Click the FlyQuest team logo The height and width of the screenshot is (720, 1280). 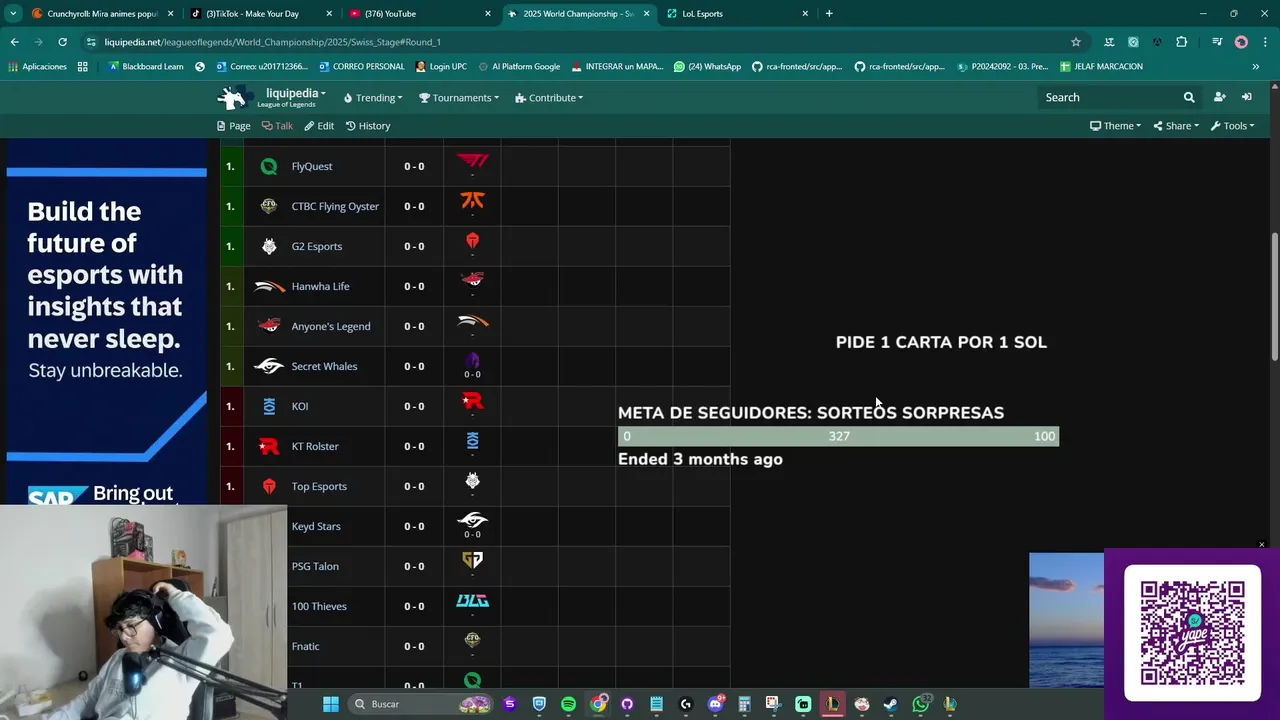coord(269,166)
